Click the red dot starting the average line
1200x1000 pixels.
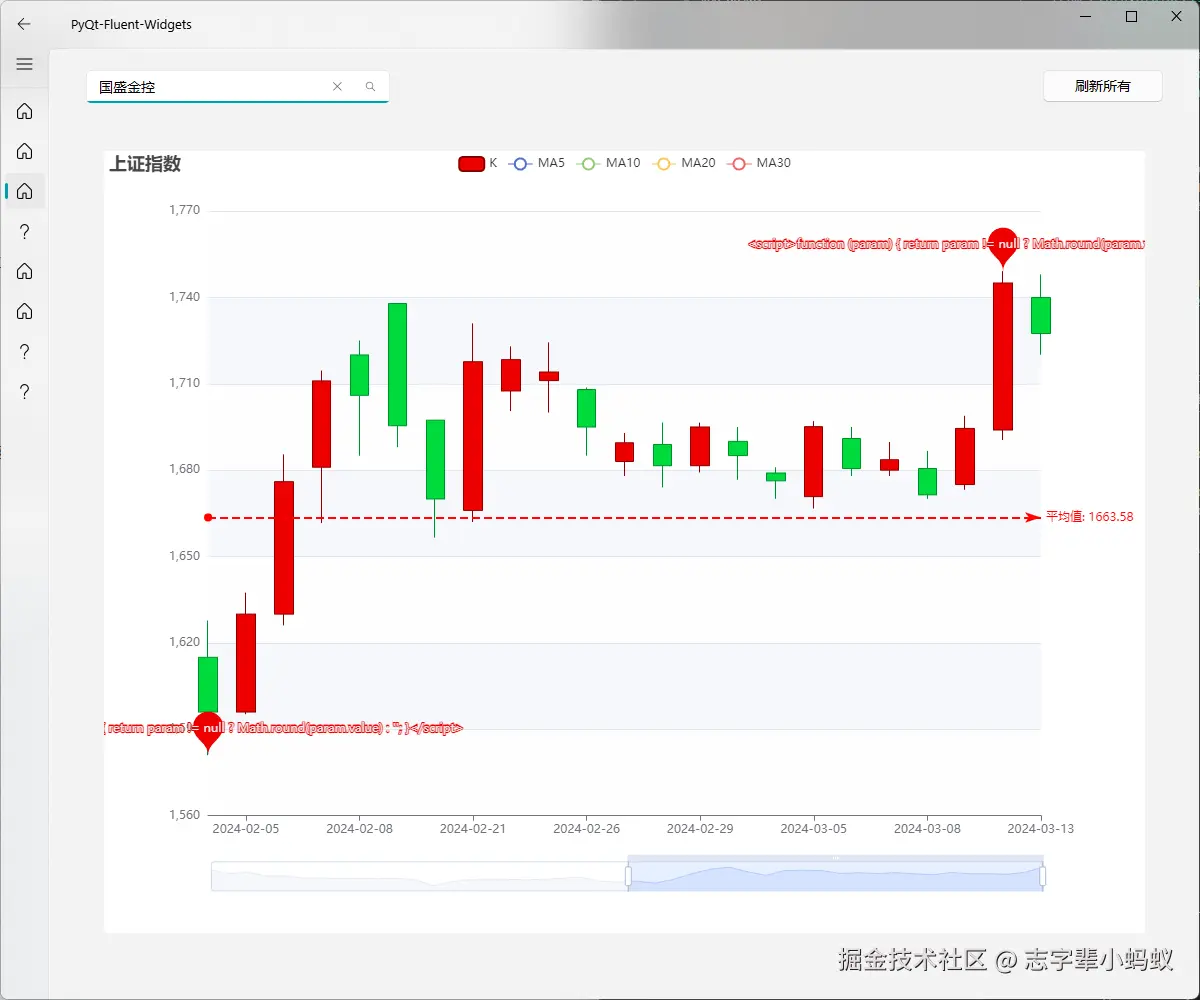[x=208, y=517]
